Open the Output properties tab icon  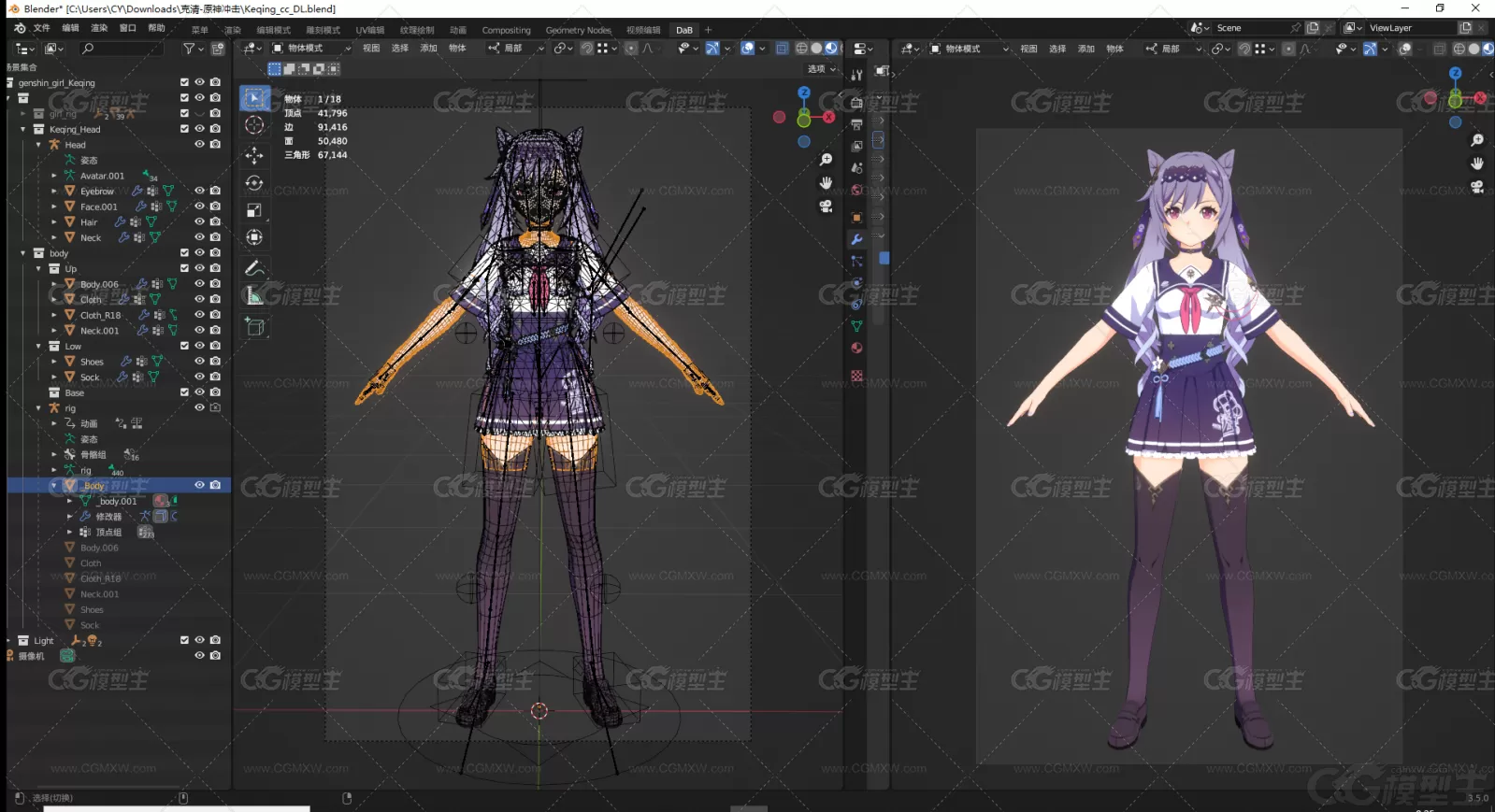856,124
